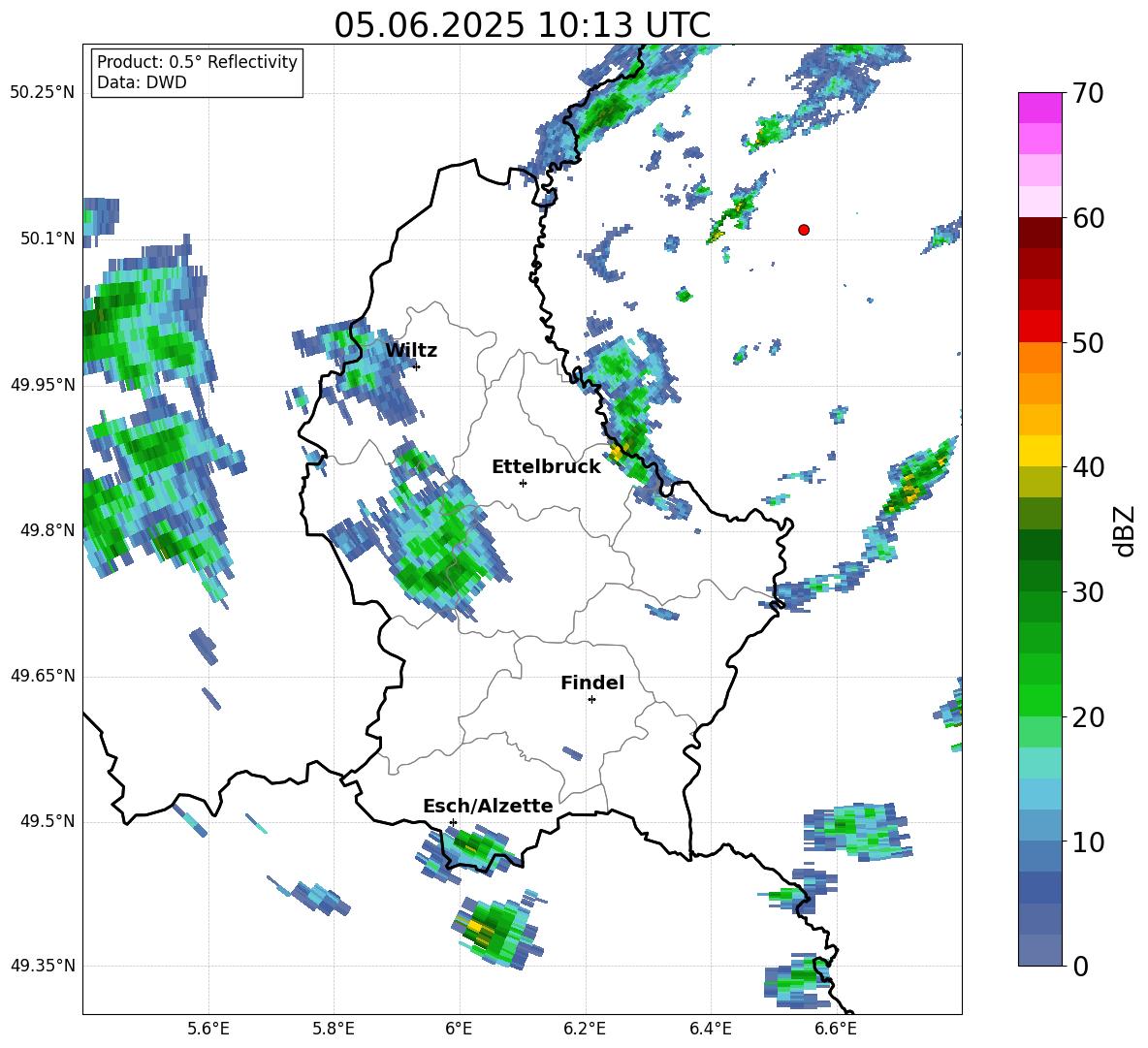This screenshot has width=1148, height=1048.
Task: Click the Ettelbruck city label
Action: pos(546,467)
